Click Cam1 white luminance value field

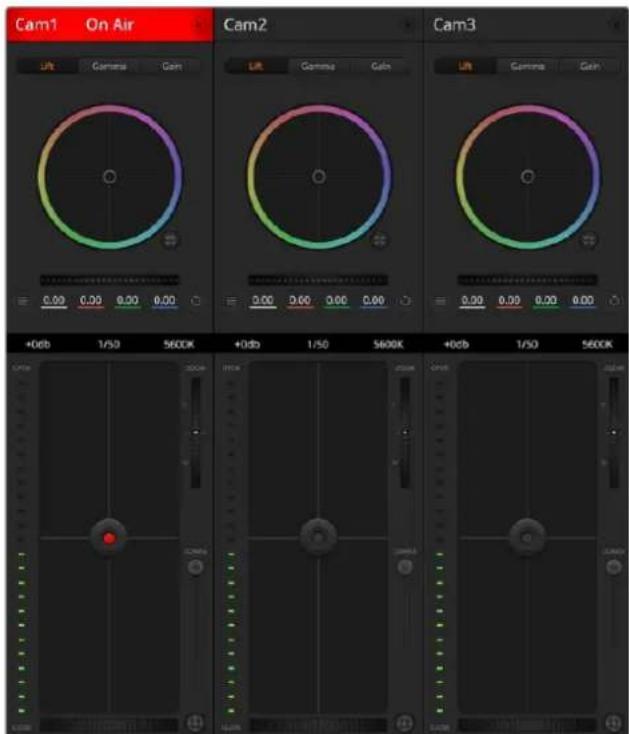pyautogui.click(x=54, y=301)
